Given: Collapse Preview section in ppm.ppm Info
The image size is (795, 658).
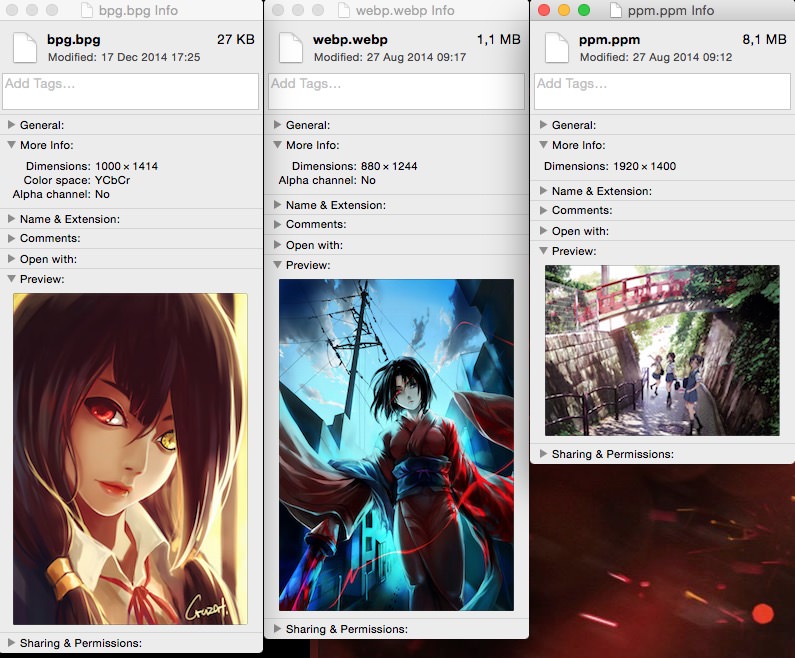Looking at the screenshot, I should 544,250.
